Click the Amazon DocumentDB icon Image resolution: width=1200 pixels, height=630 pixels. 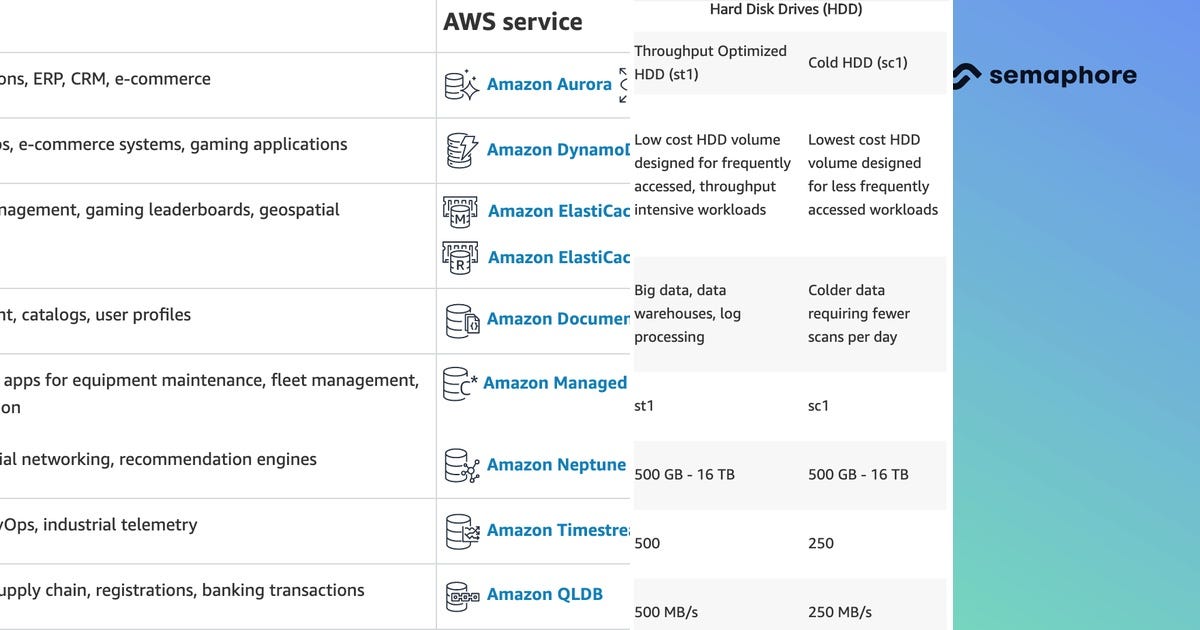pos(462,320)
